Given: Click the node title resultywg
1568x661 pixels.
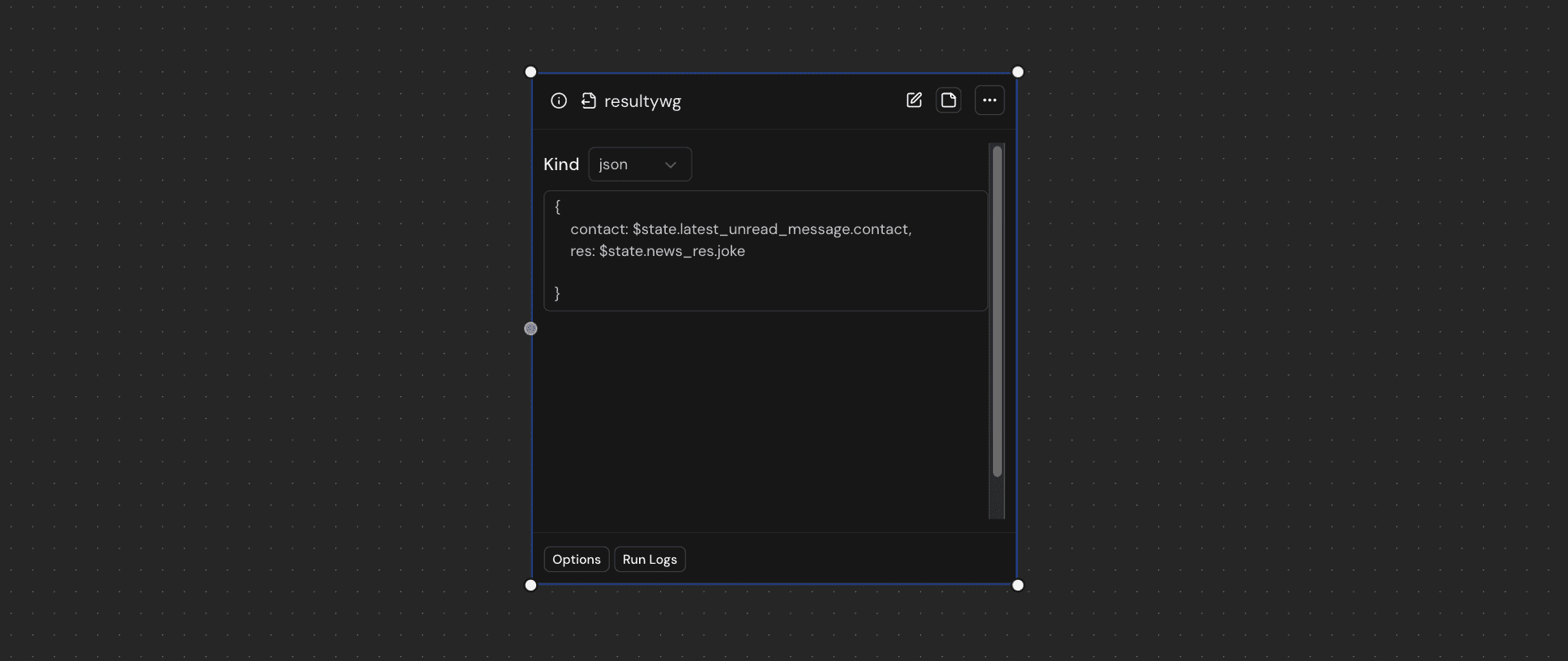Looking at the screenshot, I should point(642,101).
